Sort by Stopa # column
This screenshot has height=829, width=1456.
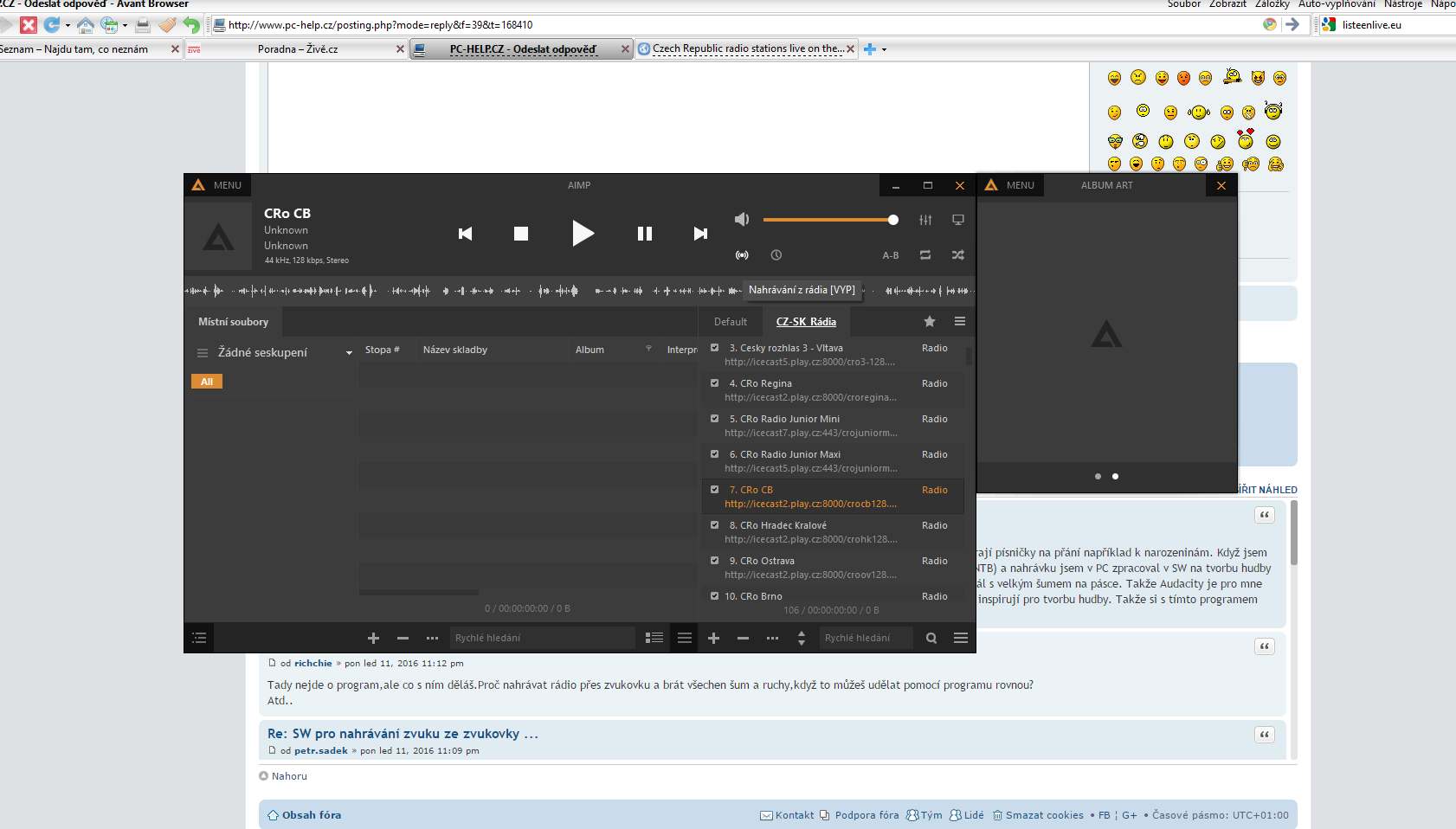pos(383,350)
